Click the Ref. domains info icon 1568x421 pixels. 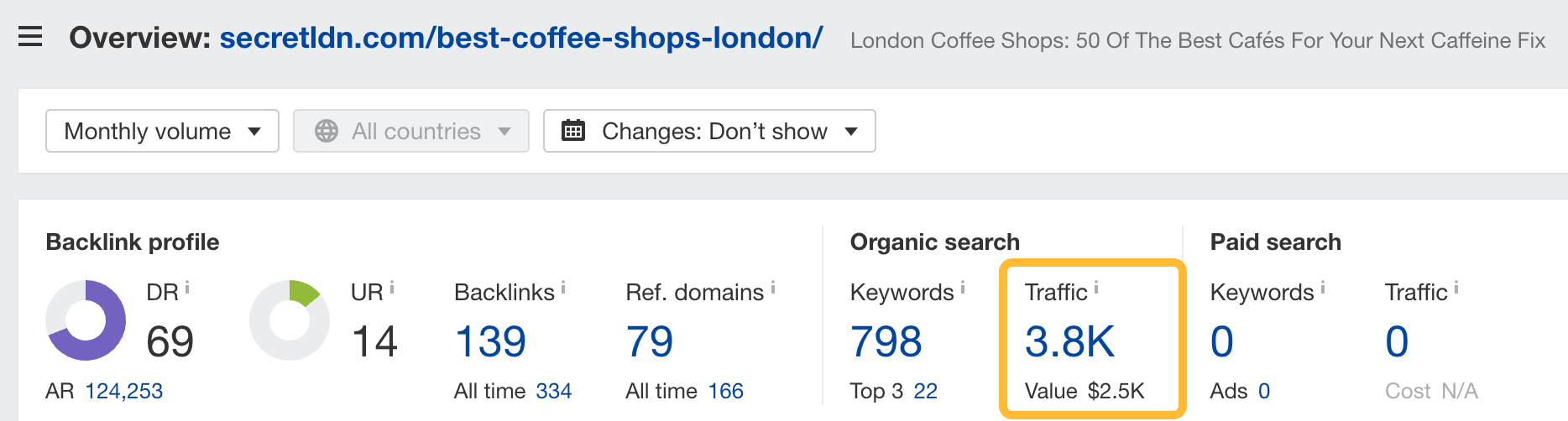click(773, 288)
